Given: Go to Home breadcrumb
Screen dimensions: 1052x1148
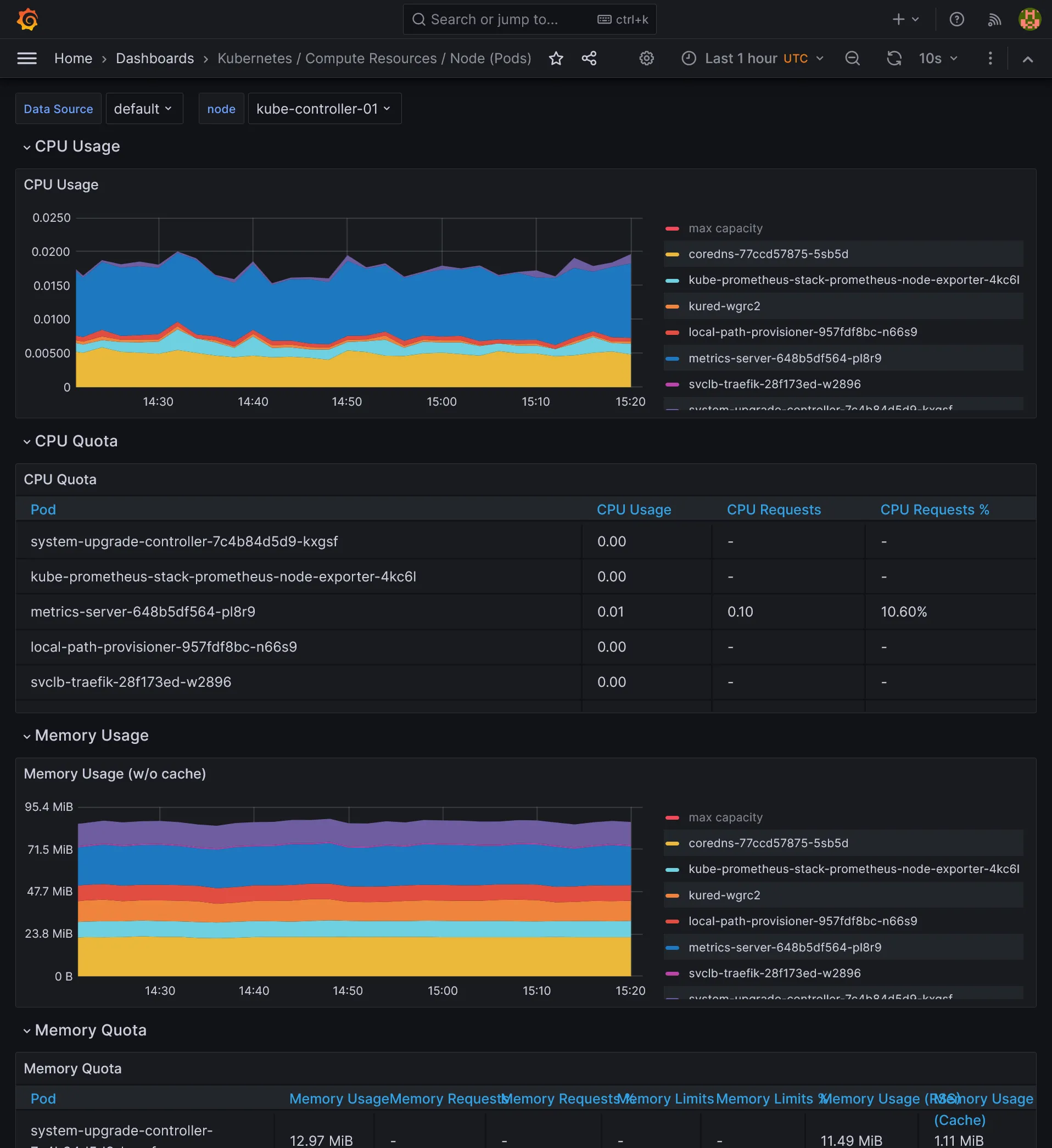Looking at the screenshot, I should click(x=73, y=58).
